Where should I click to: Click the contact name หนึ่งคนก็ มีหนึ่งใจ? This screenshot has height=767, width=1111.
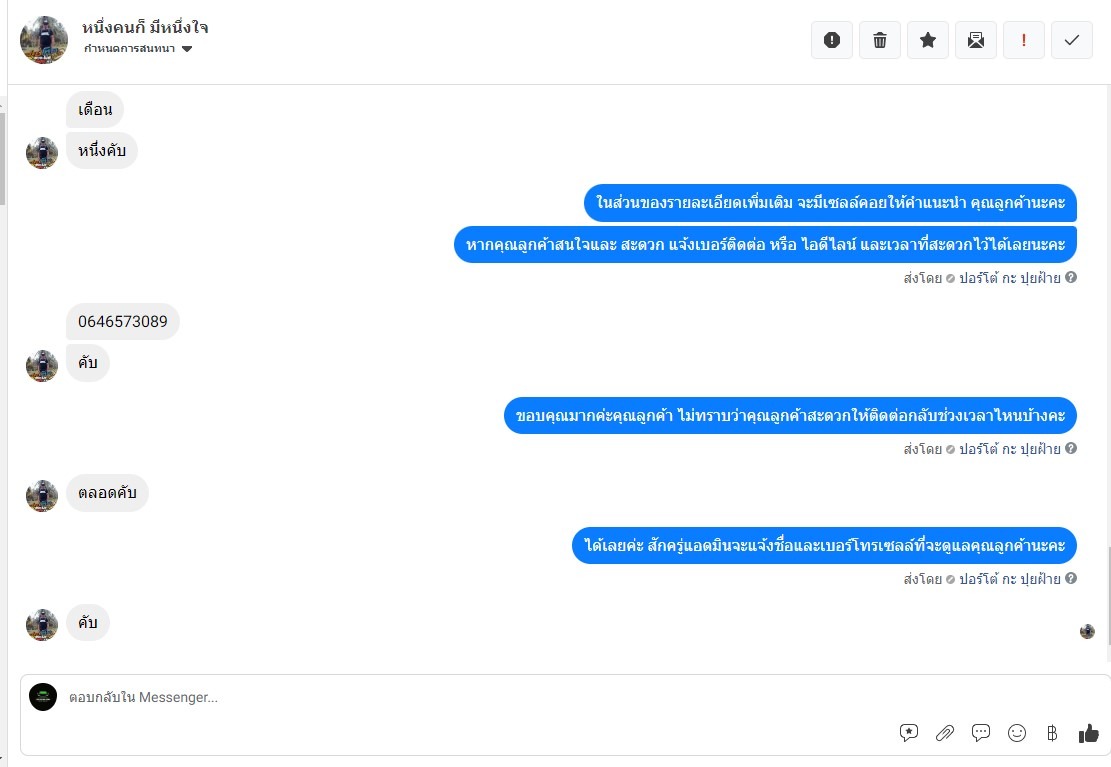145,27
